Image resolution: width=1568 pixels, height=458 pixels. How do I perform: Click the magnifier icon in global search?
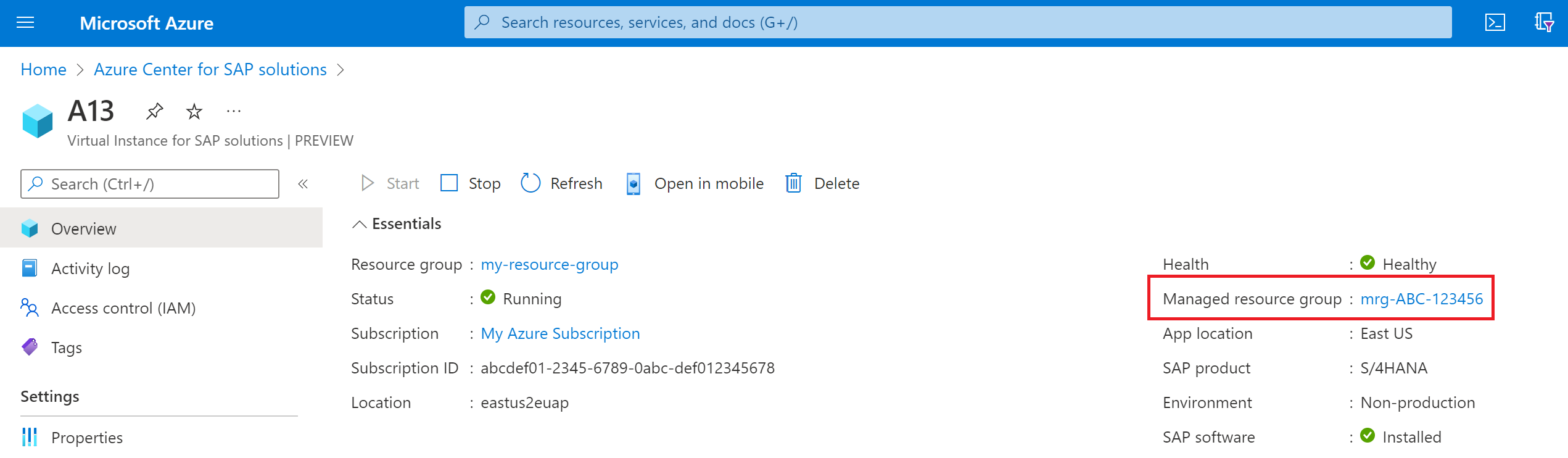coord(482,22)
